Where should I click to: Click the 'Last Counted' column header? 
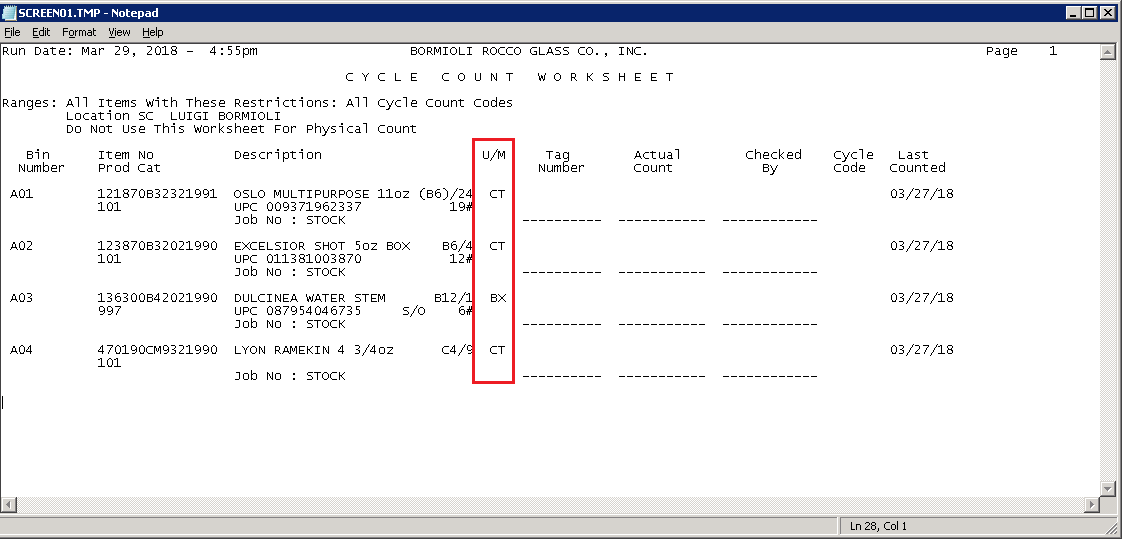[917, 161]
